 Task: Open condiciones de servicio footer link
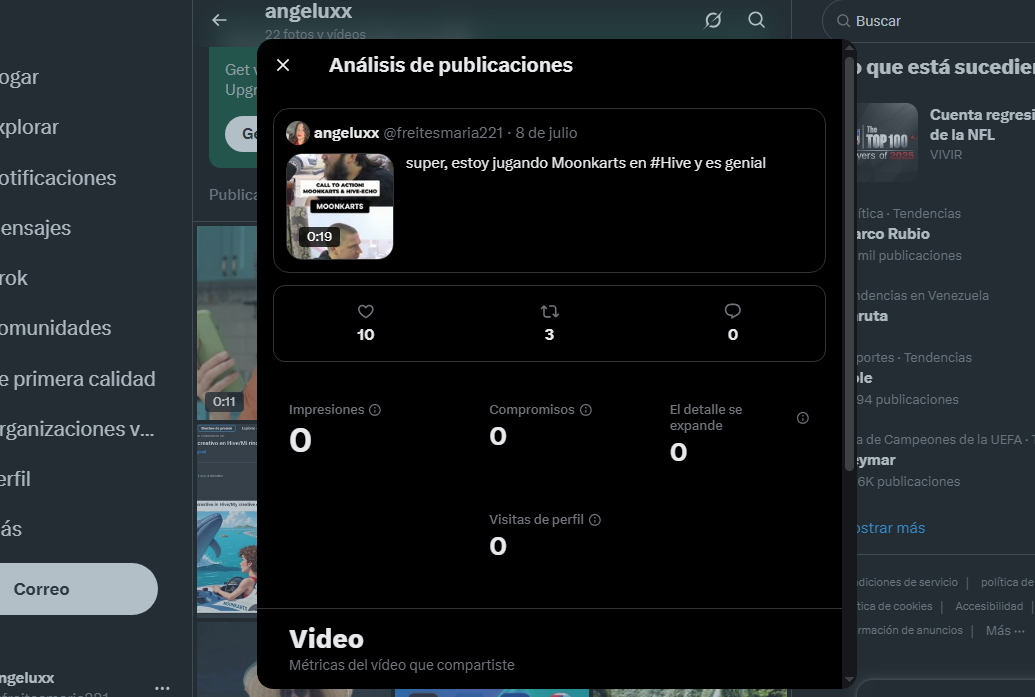pyautogui.click(x=906, y=582)
